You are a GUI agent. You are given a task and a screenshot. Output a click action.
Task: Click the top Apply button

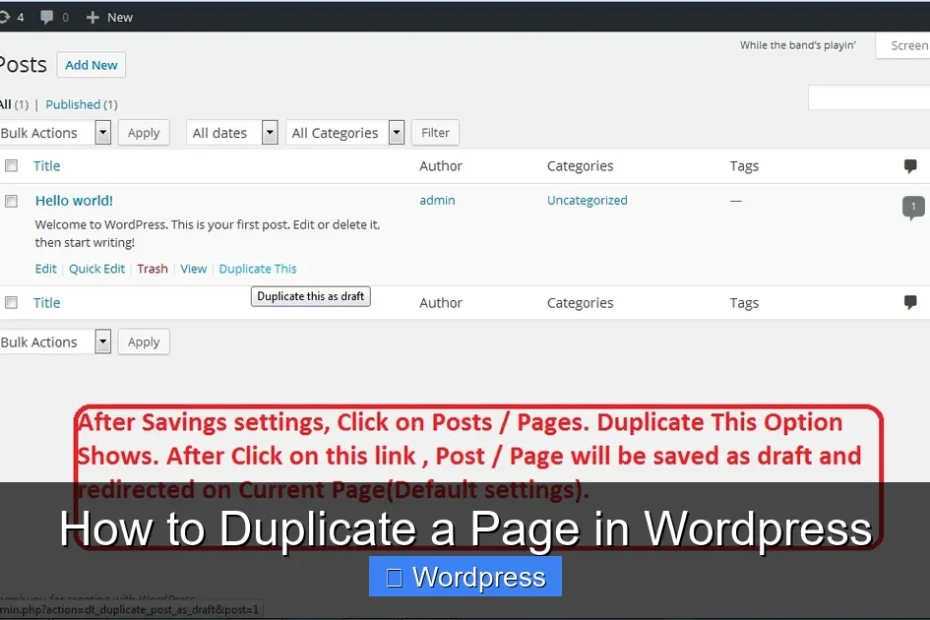coord(144,133)
